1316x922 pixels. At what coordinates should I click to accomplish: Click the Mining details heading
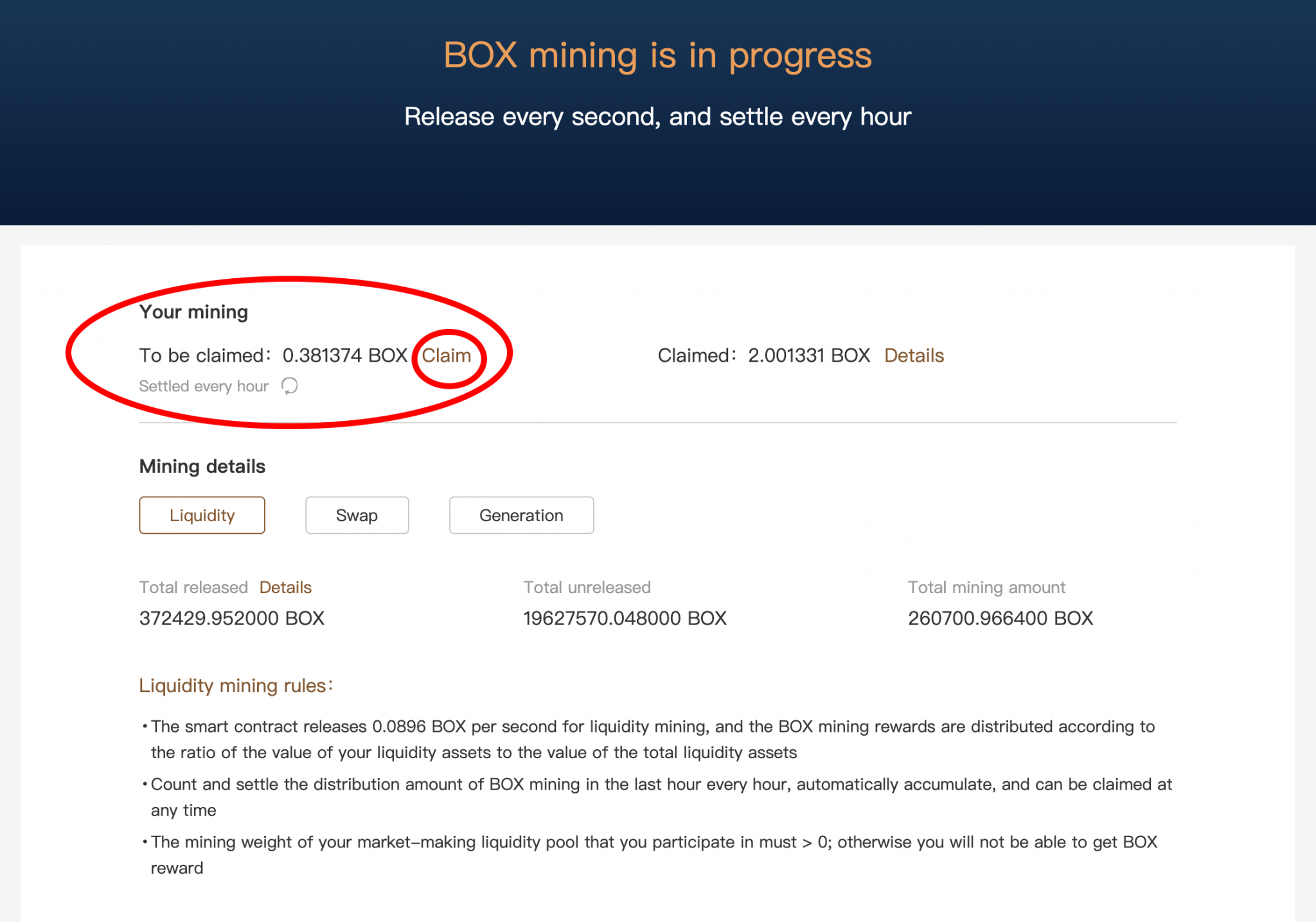[202, 466]
